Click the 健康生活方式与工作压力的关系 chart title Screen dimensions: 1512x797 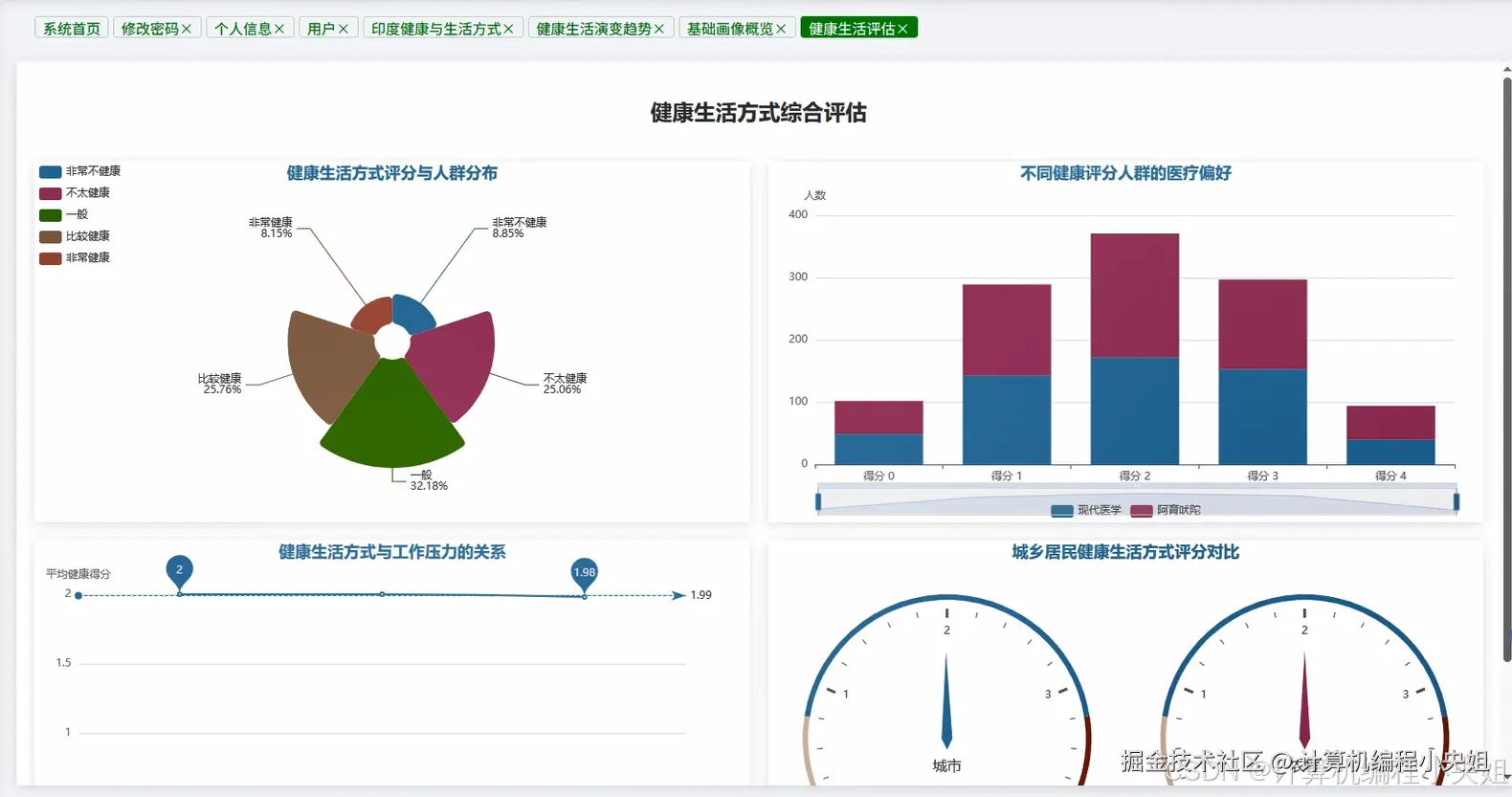[x=392, y=552]
